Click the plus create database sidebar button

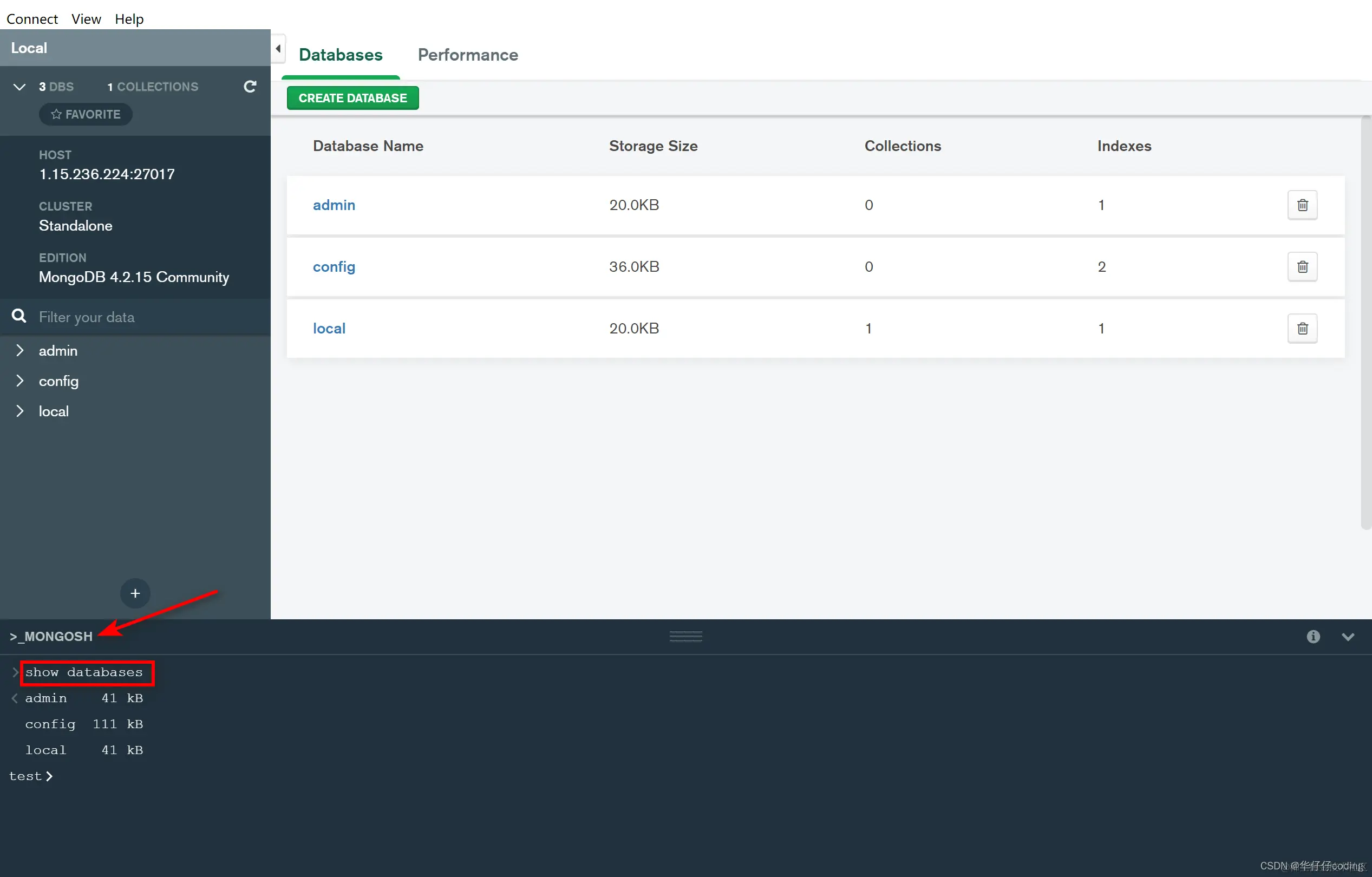[x=135, y=593]
